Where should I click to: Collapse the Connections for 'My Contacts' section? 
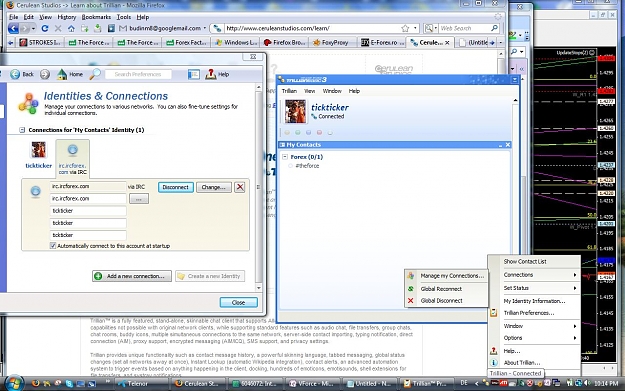point(22,130)
